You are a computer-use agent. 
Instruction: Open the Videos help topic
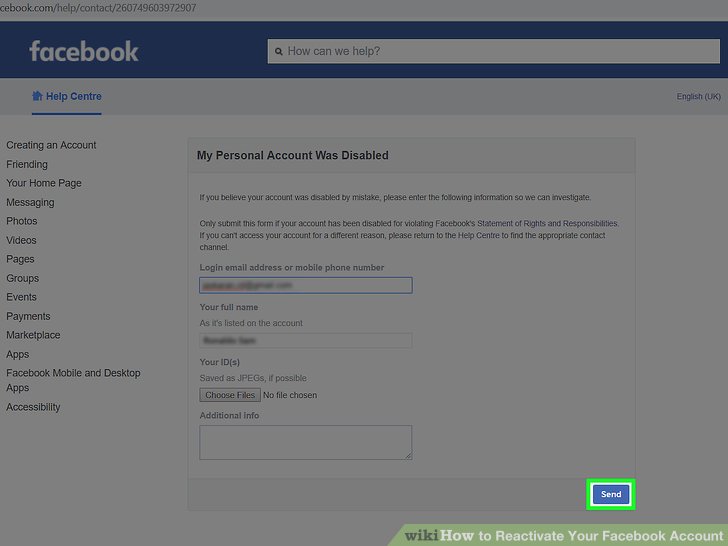coord(21,240)
